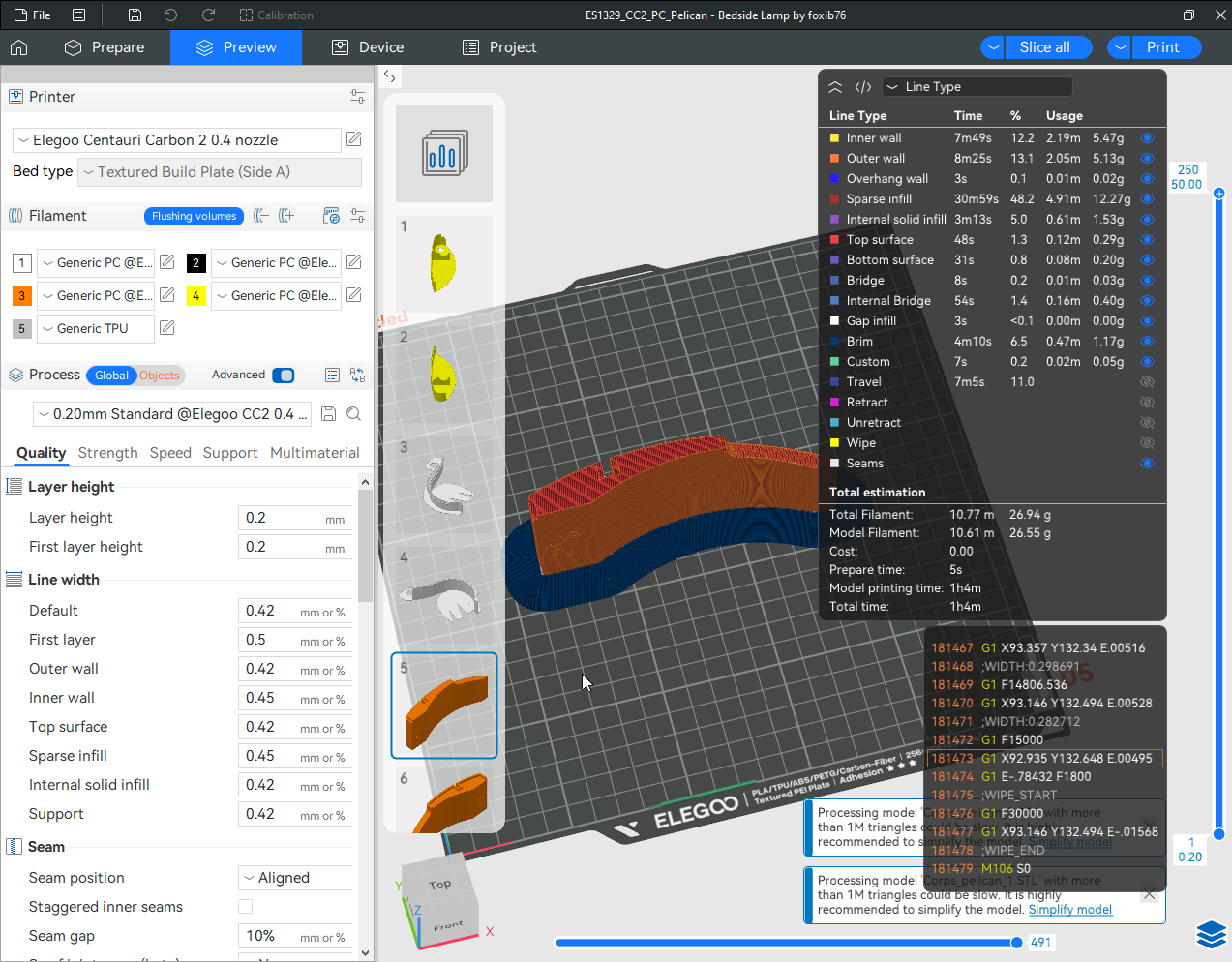Expand the printer selection dropdown
The height and width of the screenshot is (962, 1232).
pyautogui.click(x=177, y=140)
